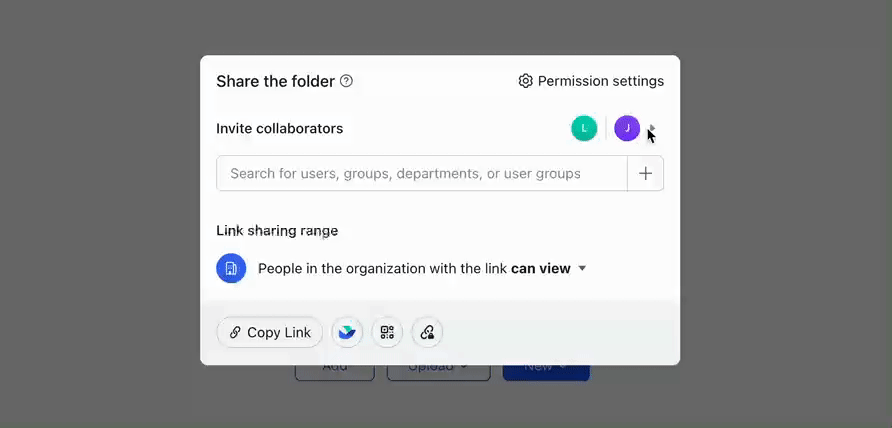892x428 pixels.
Task: Click the purple J collaborator avatar
Action: (627, 128)
